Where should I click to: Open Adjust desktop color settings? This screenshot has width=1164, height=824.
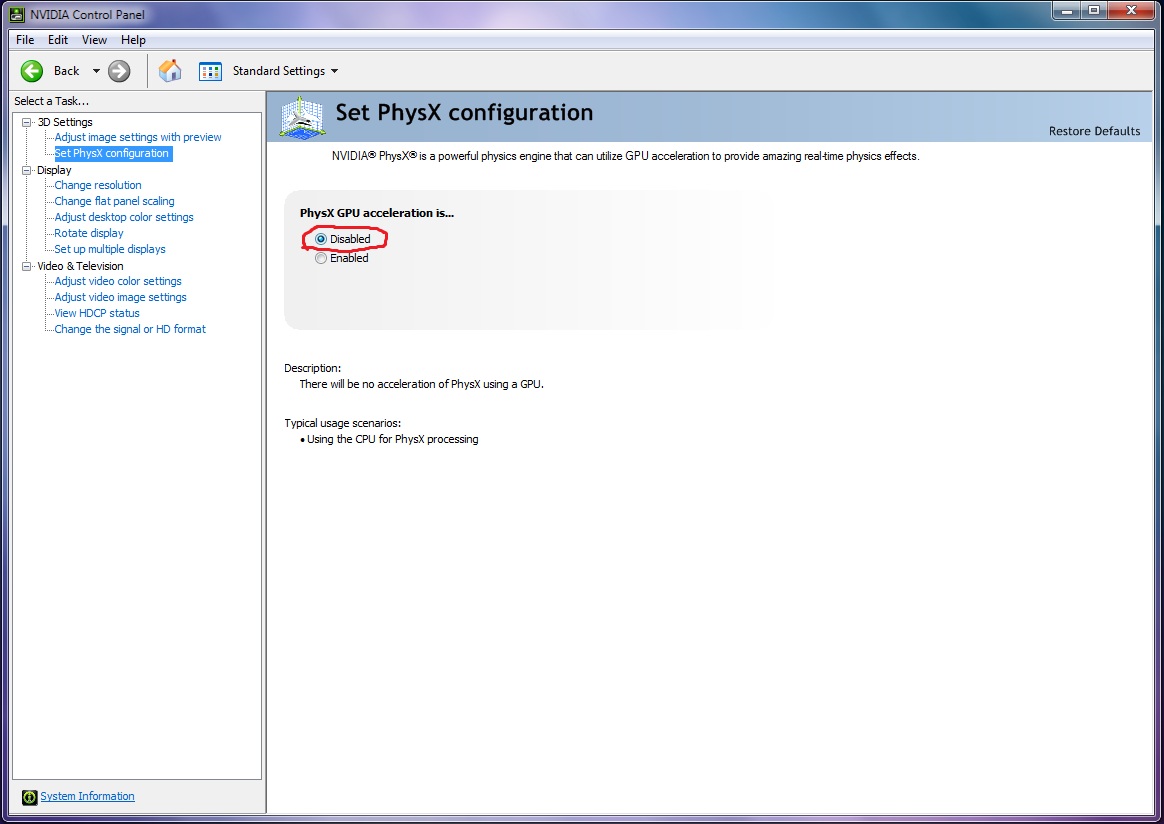(x=124, y=218)
